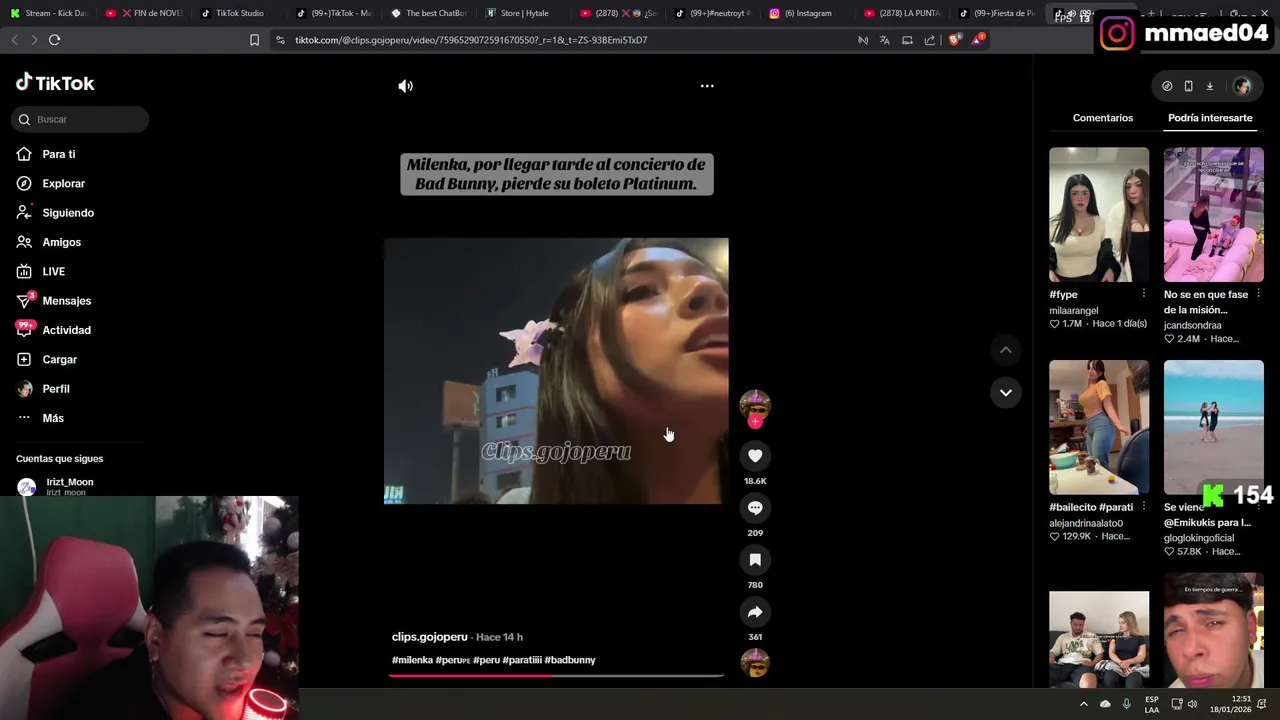Seek on the video progress bar

(x=556, y=675)
